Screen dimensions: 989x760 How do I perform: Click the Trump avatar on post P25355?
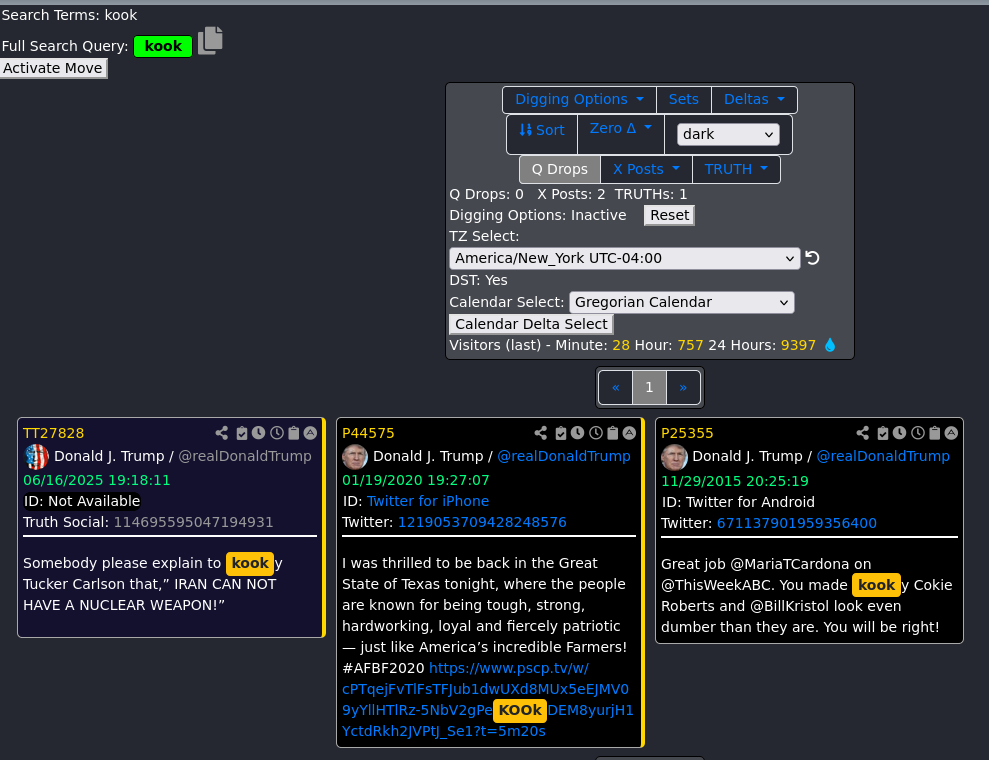(674, 457)
